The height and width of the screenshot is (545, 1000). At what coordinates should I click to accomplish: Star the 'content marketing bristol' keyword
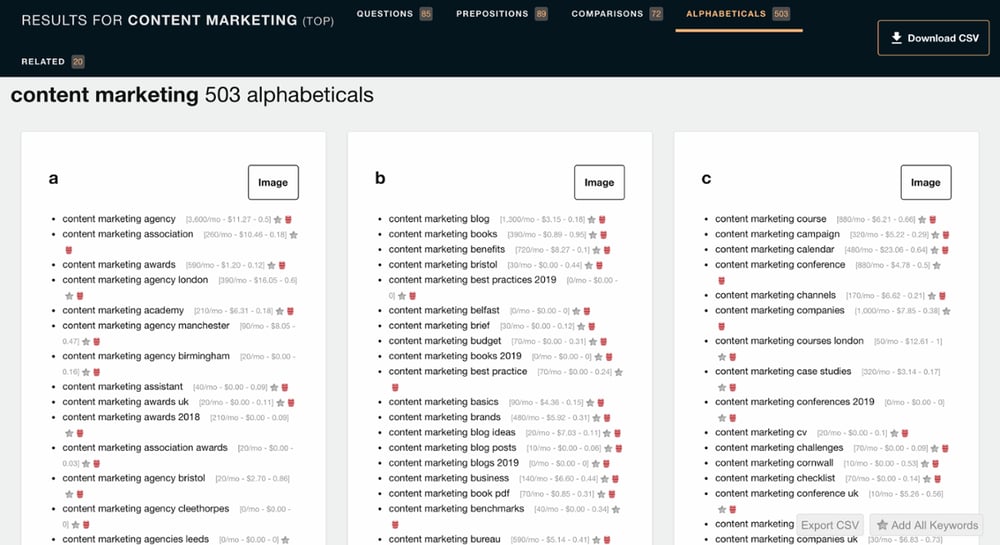pyautogui.click(x=589, y=265)
